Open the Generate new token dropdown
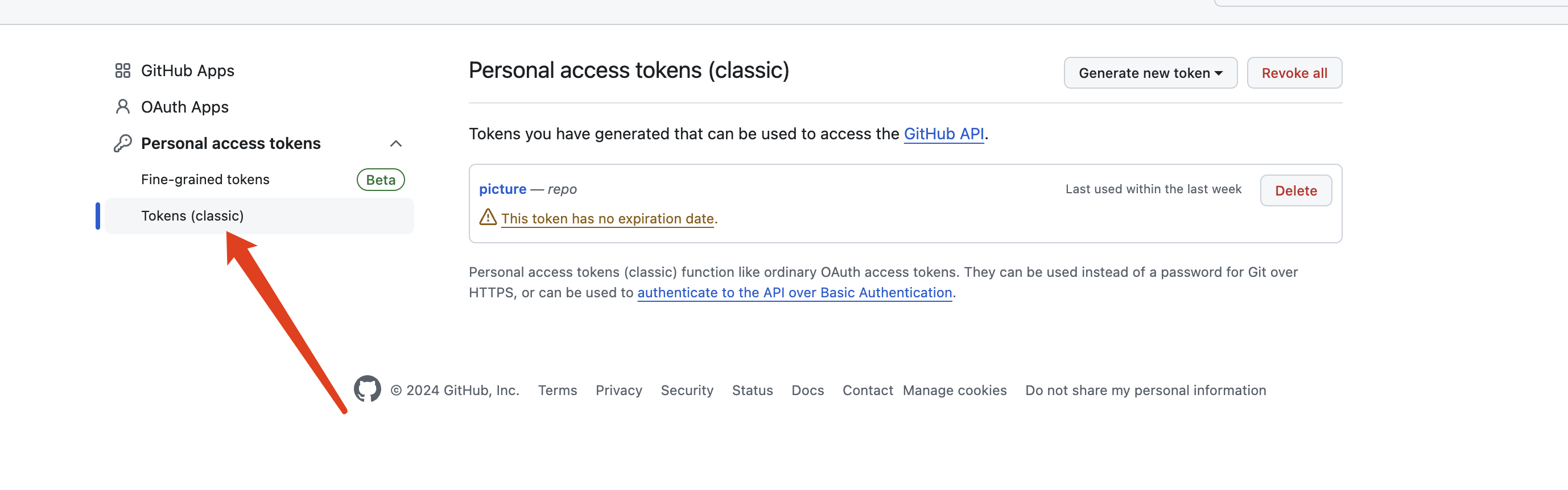Viewport: 1568px width, 490px height. pos(1150,73)
